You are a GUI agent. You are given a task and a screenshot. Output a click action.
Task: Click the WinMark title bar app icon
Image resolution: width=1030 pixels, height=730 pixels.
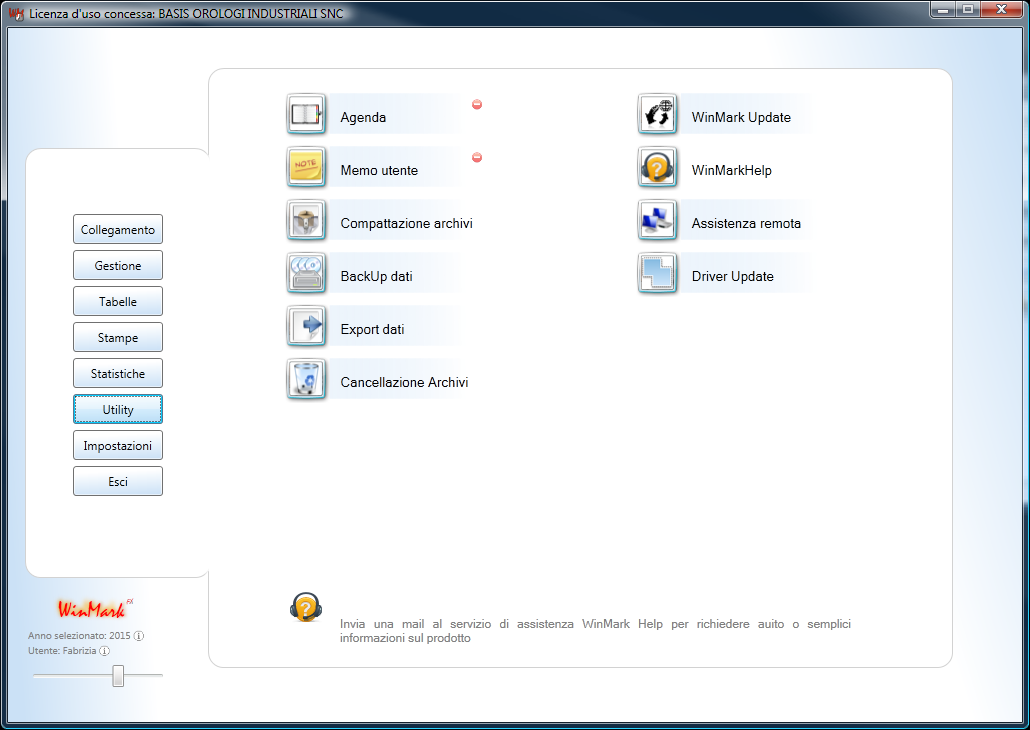(x=16, y=13)
